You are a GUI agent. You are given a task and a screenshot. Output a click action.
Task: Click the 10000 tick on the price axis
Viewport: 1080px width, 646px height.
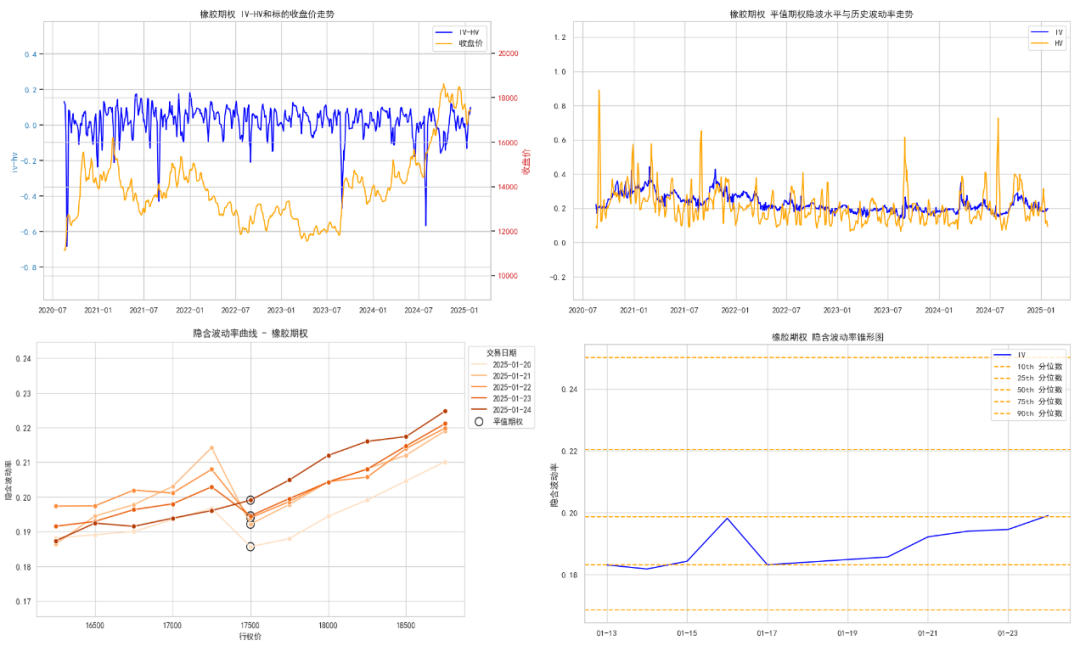(508, 276)
